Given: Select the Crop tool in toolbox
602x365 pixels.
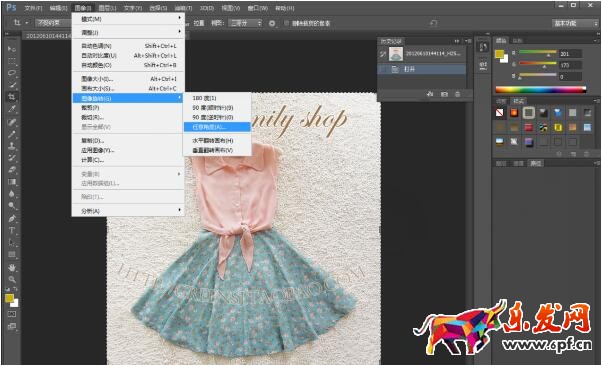Looking at the screenshot, I should click(12, 96).
